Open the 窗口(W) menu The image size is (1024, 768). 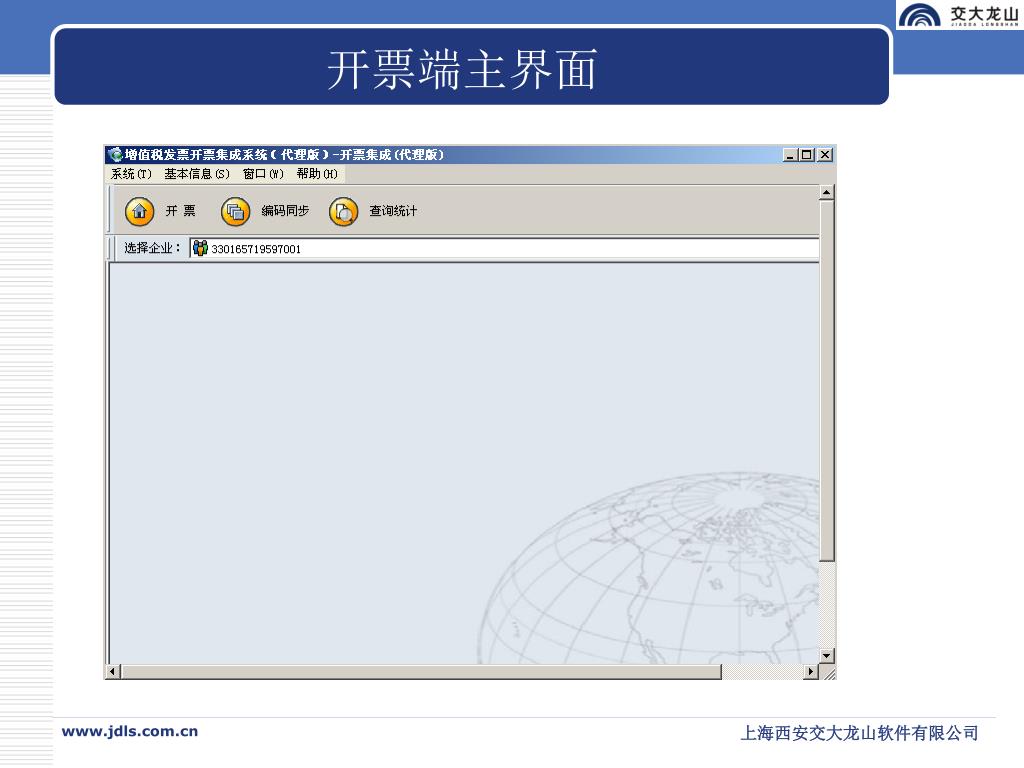(x=263, y=174)
